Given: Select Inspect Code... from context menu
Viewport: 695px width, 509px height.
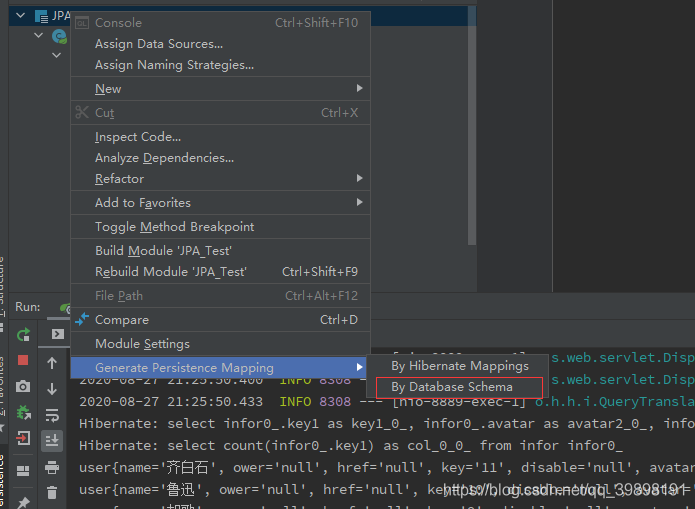Looking at the screenshot, I should (x=221, y=137).
